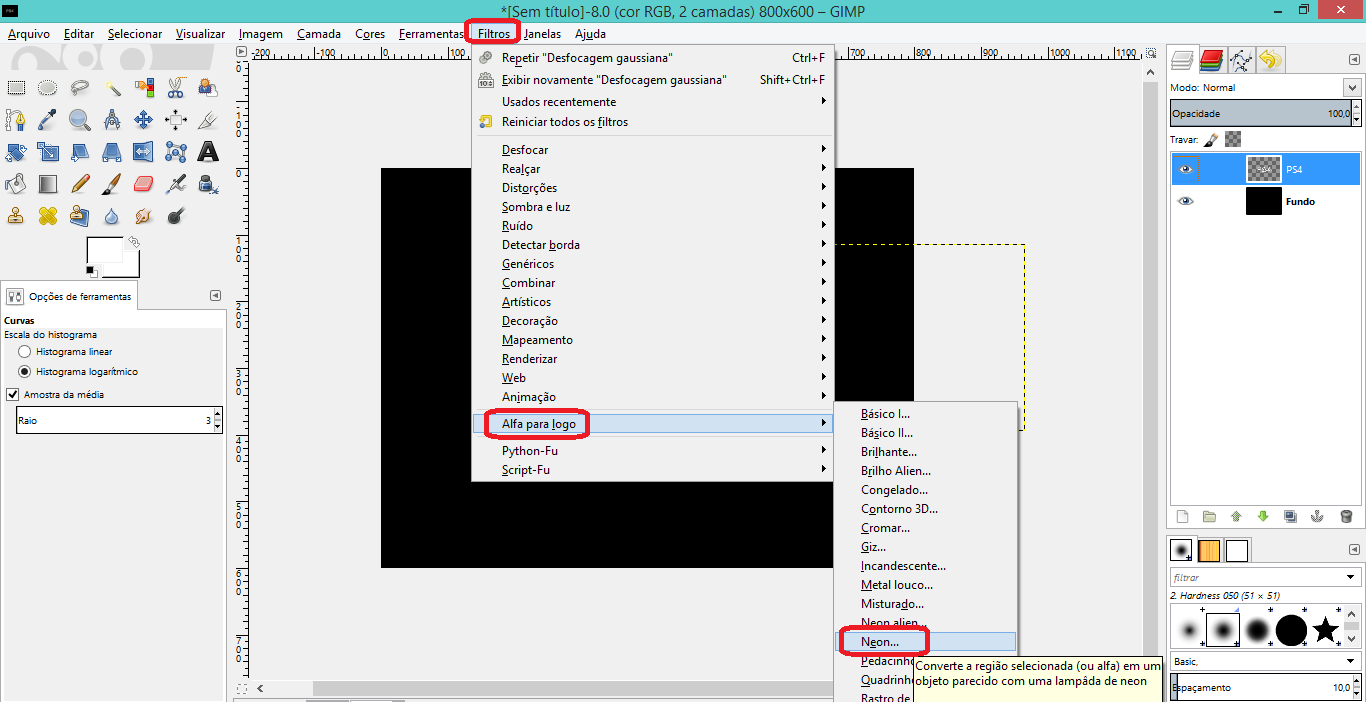Anchor floating layer with the anchor icon
The height and width of the screenshot is (702, 1366).
pos(1317,516)
